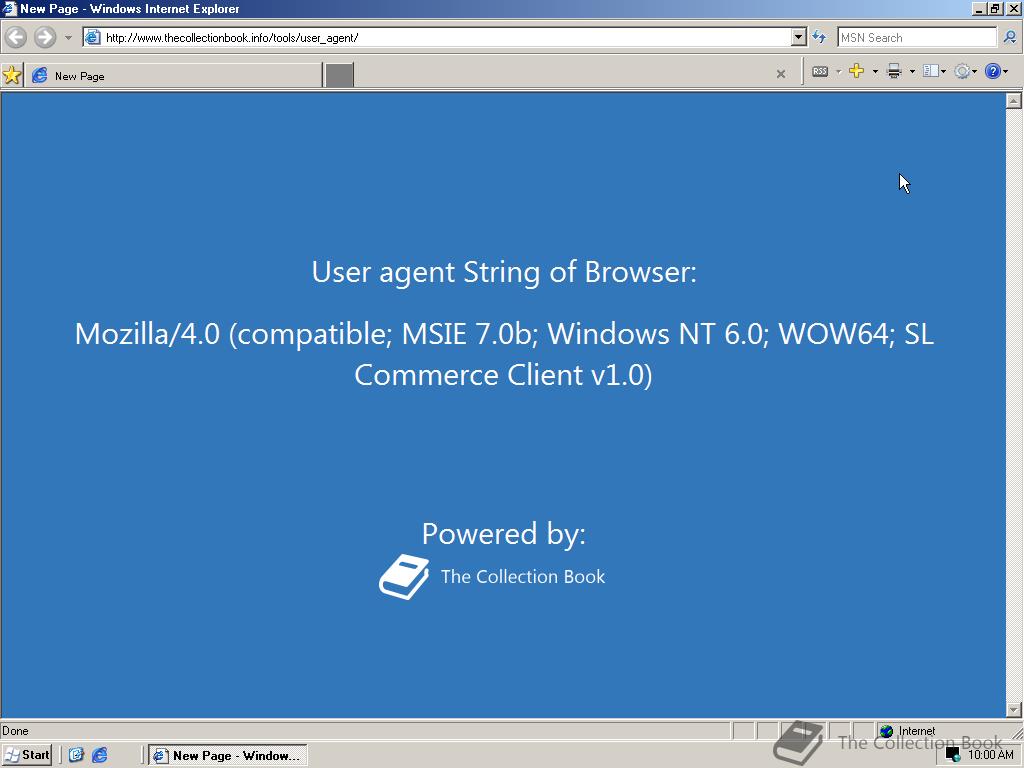The width and height of the screenshot is (1024, 768).
Task: Click the Show Desktop quick launch icon
Action: tap(76, 755)
